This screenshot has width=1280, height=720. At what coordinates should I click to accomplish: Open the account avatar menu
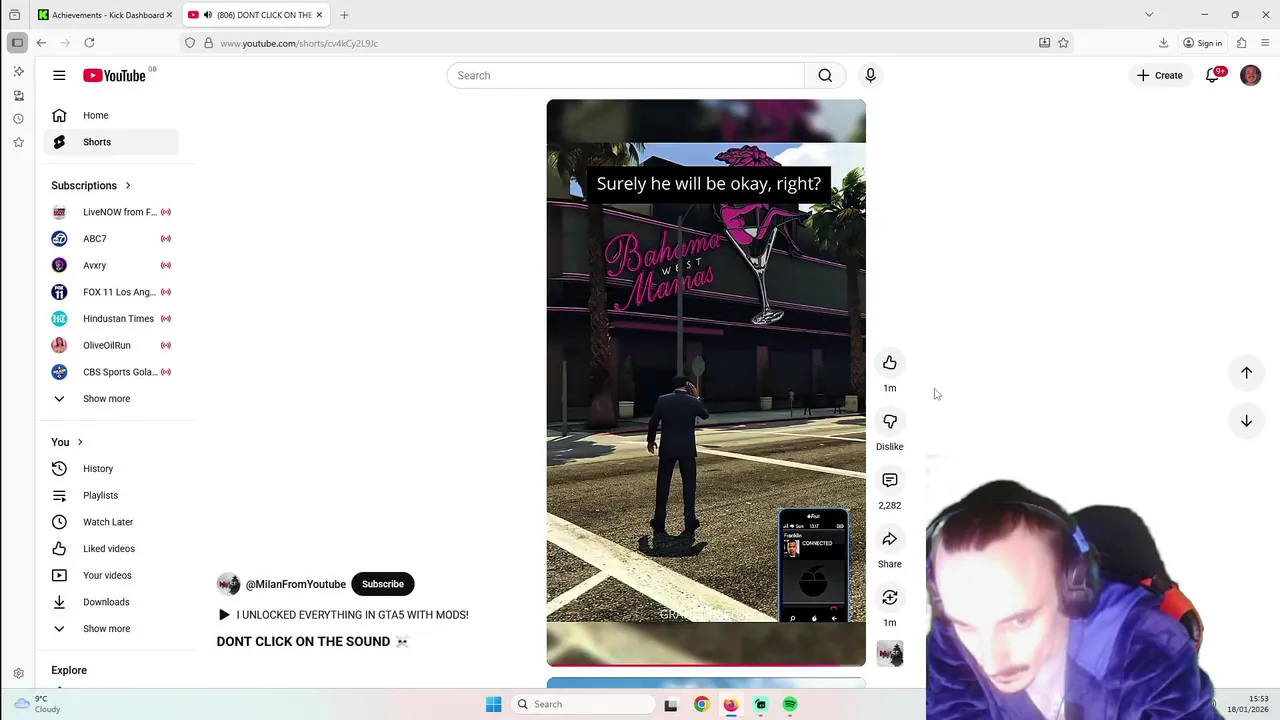(1250, 75)
